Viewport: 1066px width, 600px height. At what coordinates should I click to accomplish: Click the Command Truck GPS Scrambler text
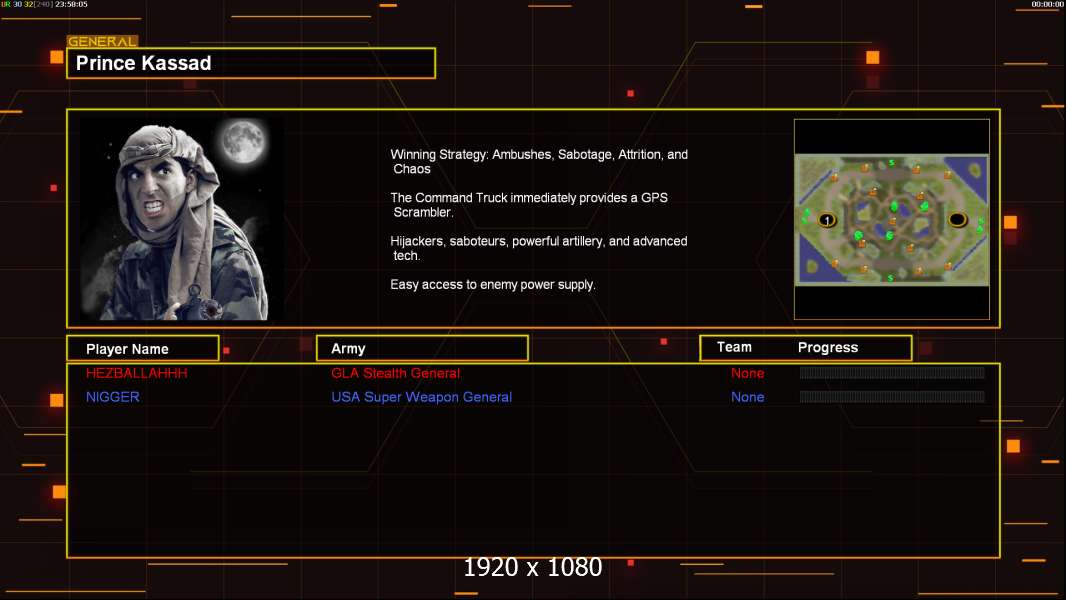point(529,205)
